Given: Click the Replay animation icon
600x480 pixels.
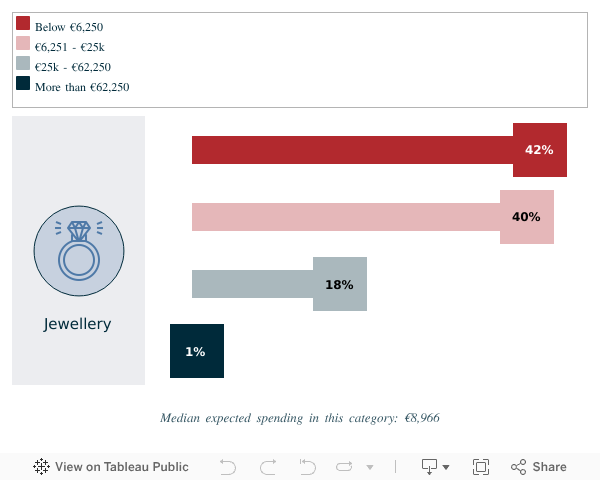Looking at the screenshot, I should tap(345, 467).
